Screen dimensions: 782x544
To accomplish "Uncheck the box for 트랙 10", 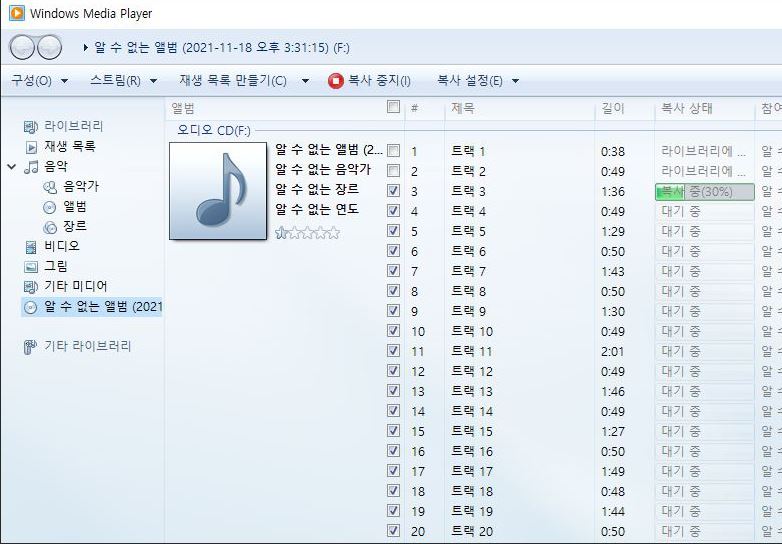I will (x=393, y=331).
